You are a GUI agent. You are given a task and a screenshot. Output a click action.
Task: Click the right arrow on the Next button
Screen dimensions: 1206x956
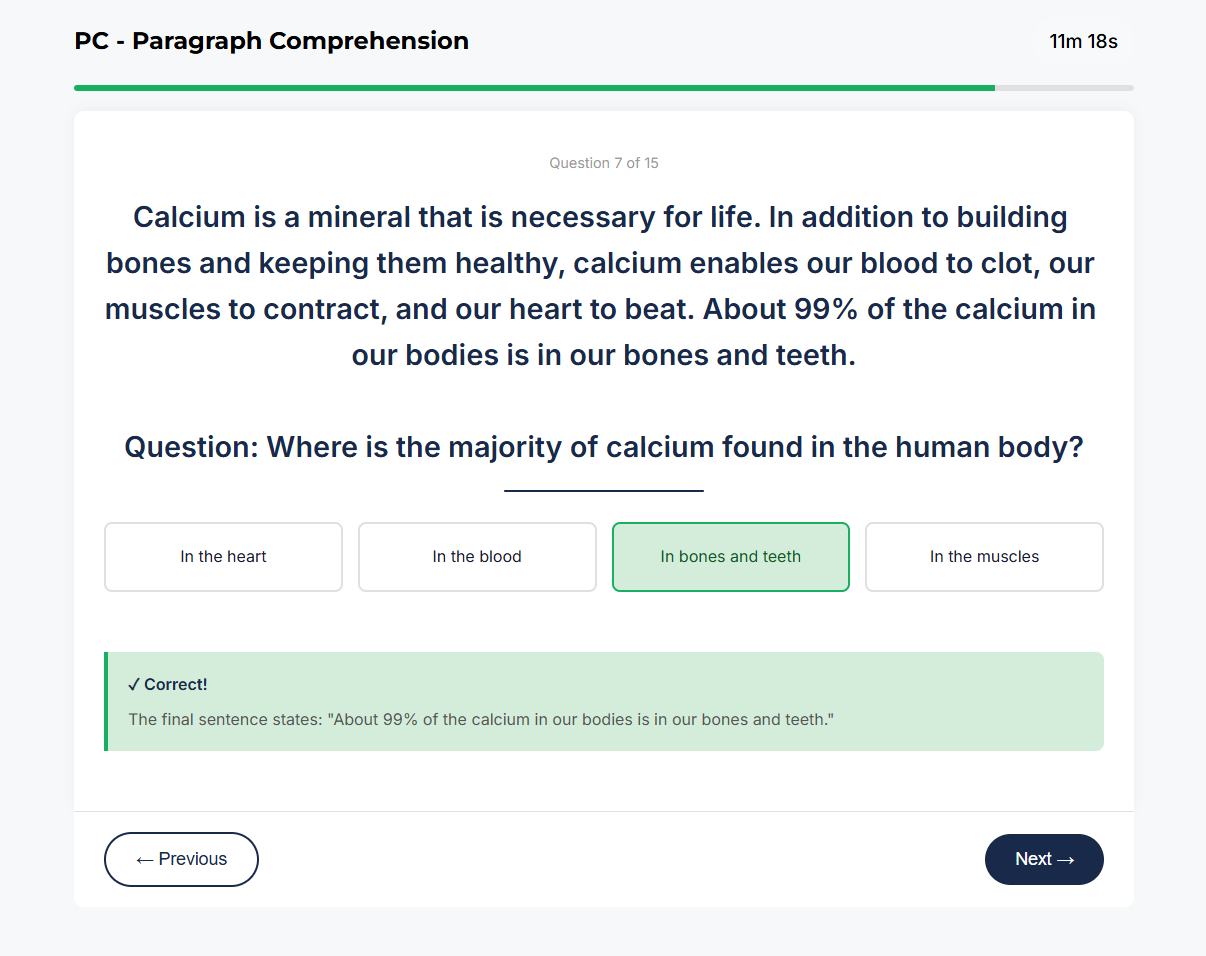(x=1064, y=859)
